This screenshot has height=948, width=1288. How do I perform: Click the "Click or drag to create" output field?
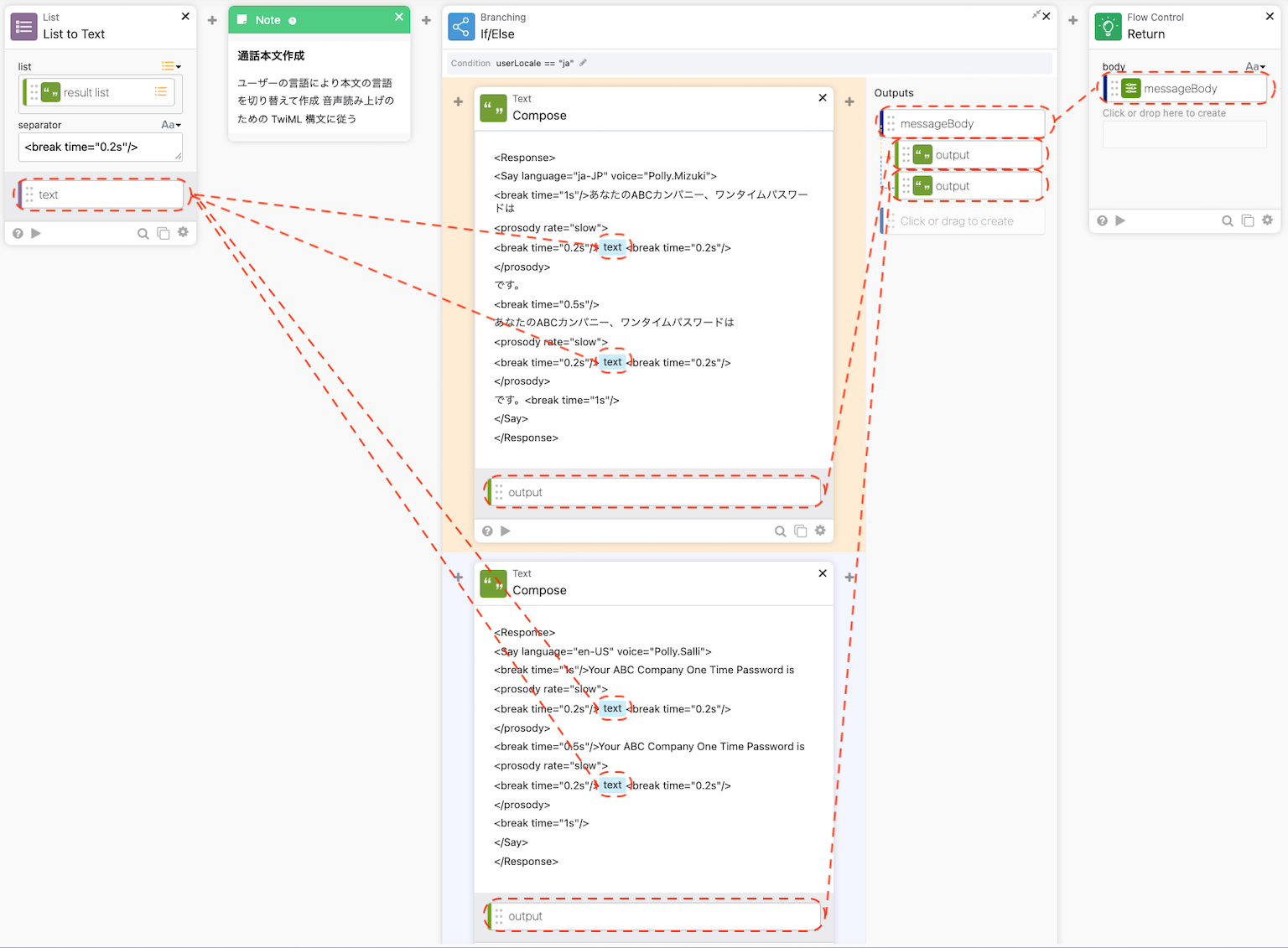point(964,221)
